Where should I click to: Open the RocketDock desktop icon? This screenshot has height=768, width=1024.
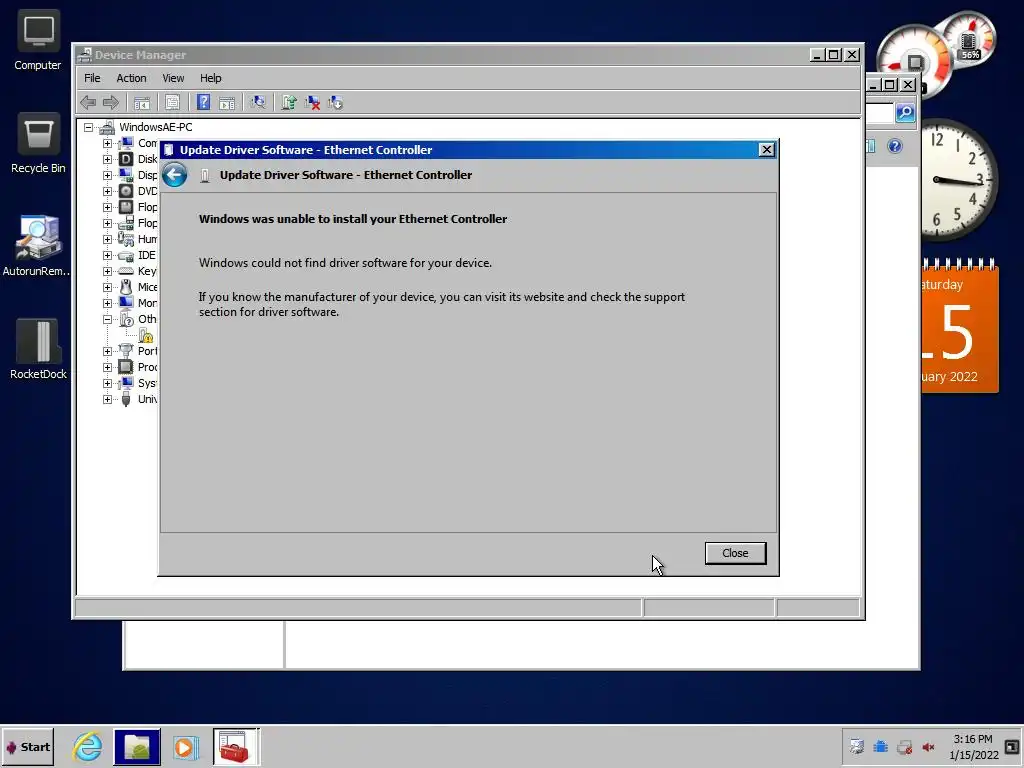tap(39, 349)
